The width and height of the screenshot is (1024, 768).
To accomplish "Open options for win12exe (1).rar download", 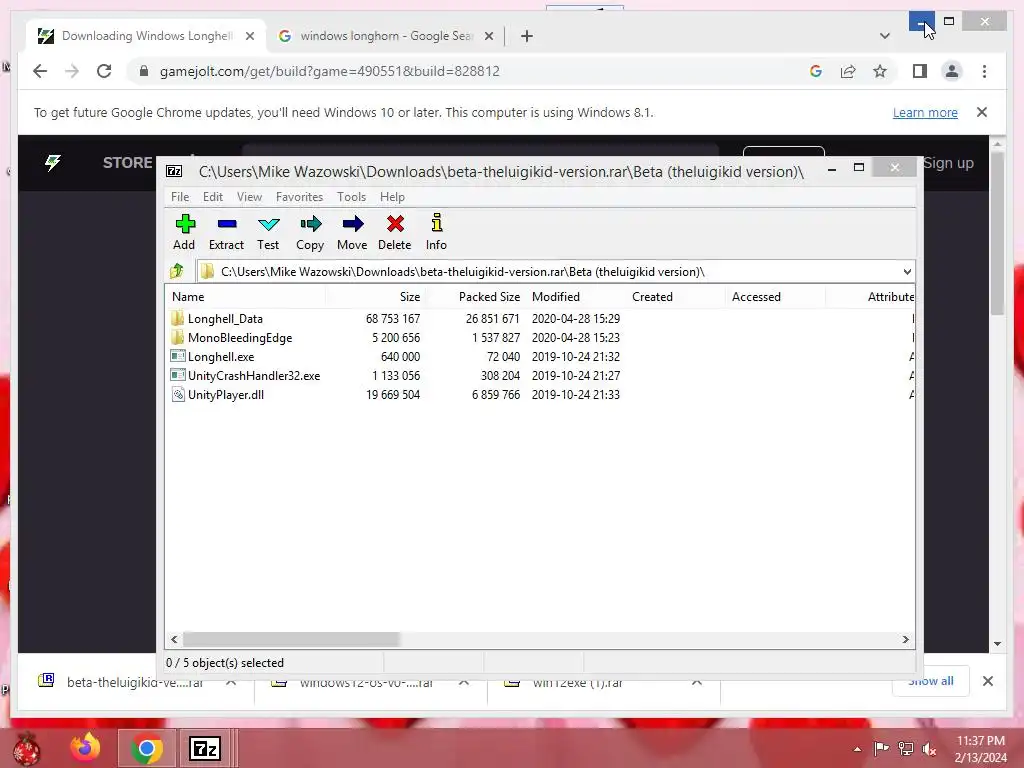I will (x=697, y=682).
